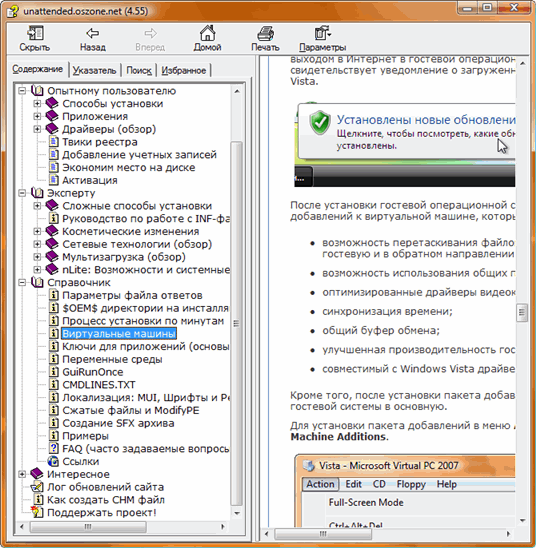536x548 pixels.
Task: Click the tree horizontal scrollbar thumb
Action: pyautogui.click(x=88, y=526)
